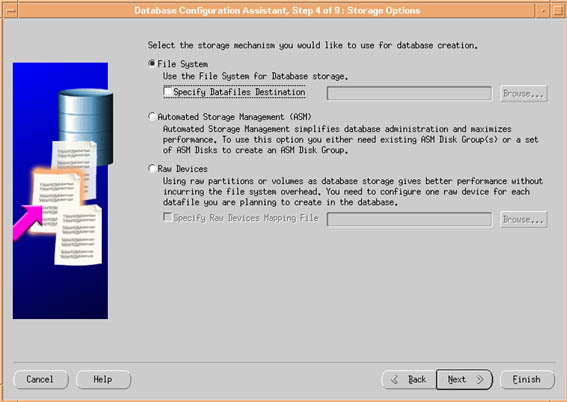Select the File System radio button
This screenshot has height=402, width=567.
(152, 64)
